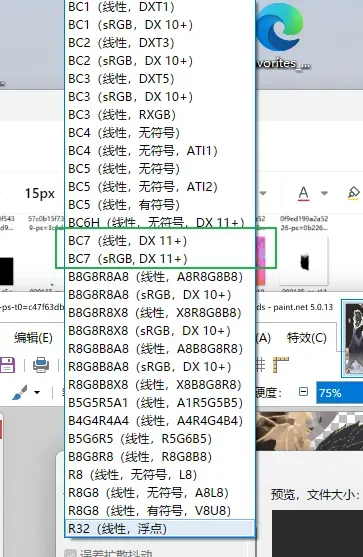
Task: Open the black blob file thumbnail
Action: click(304, 261)
